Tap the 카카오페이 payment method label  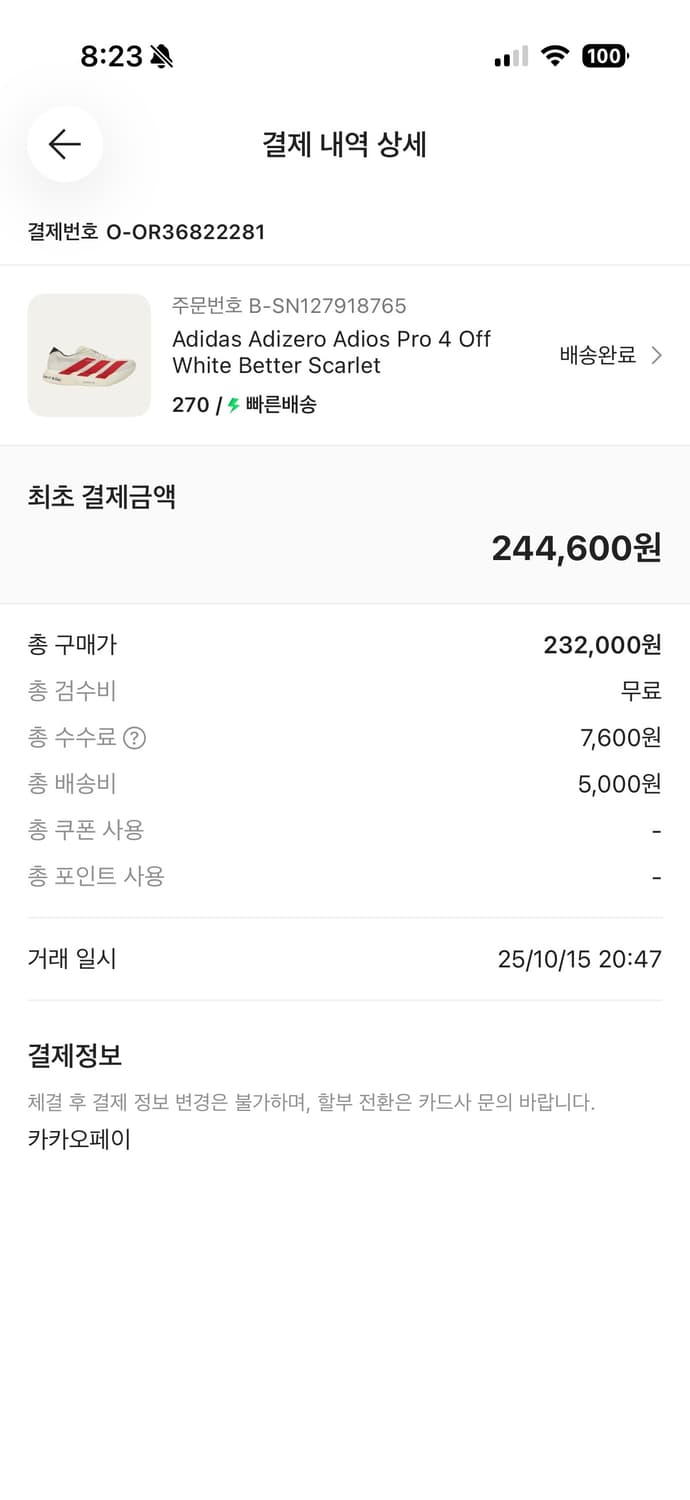point(81,1138)
